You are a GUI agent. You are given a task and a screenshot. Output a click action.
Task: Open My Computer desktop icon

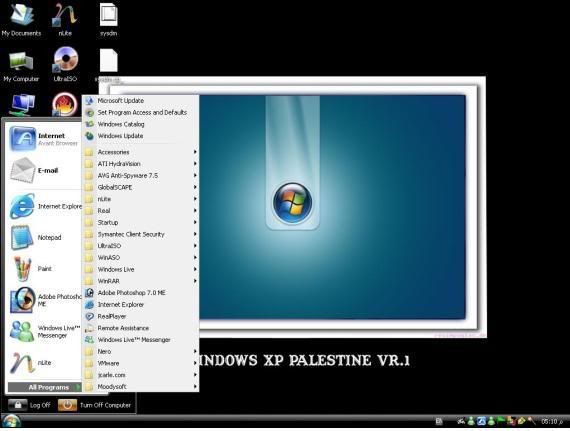pos(21,66)
